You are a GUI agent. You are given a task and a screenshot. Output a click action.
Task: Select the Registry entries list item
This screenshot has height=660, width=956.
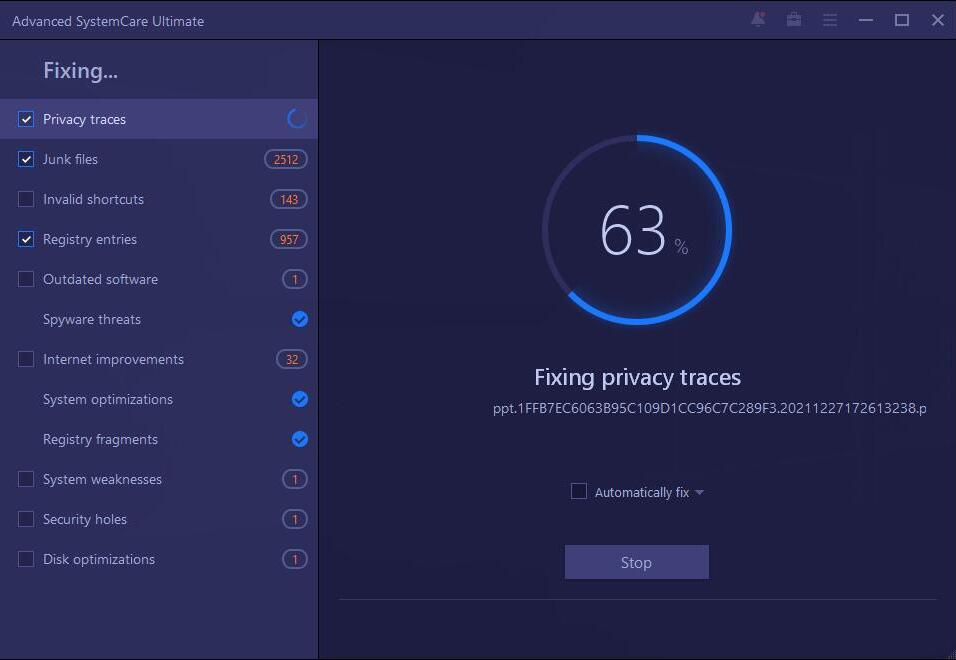tap(159, 240)
